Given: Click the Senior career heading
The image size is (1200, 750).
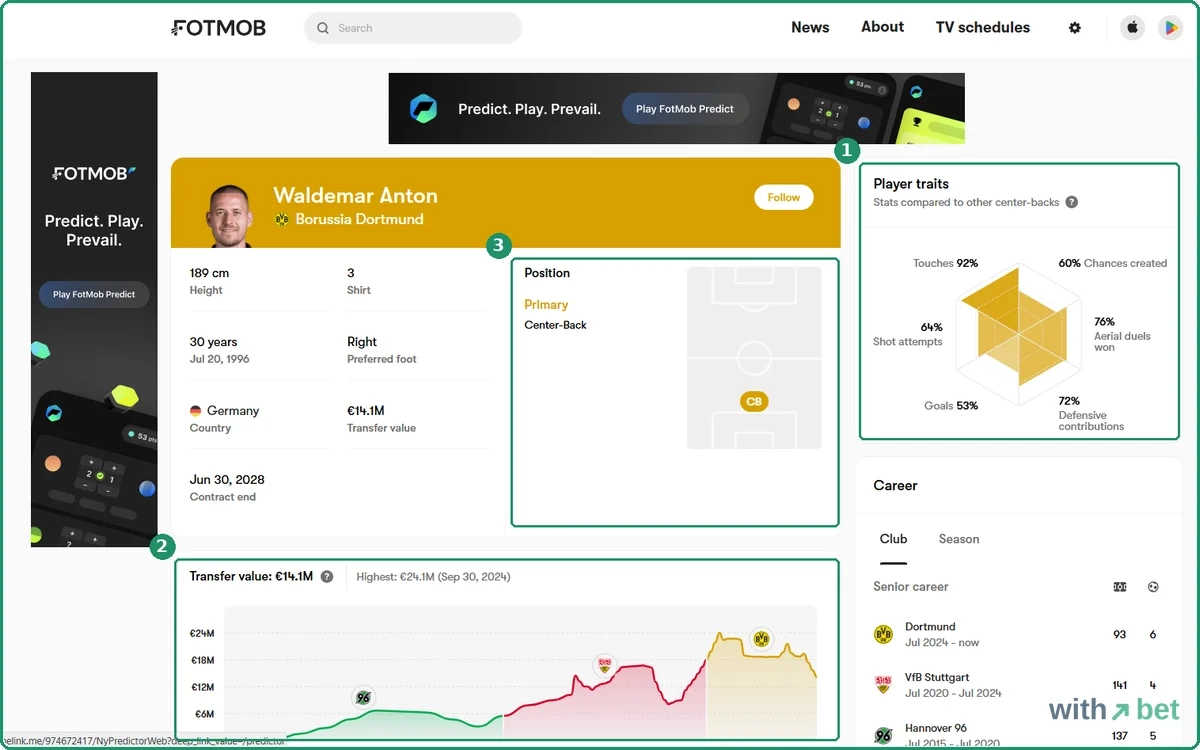Looking at the screenshot, I should coord(911,587).
